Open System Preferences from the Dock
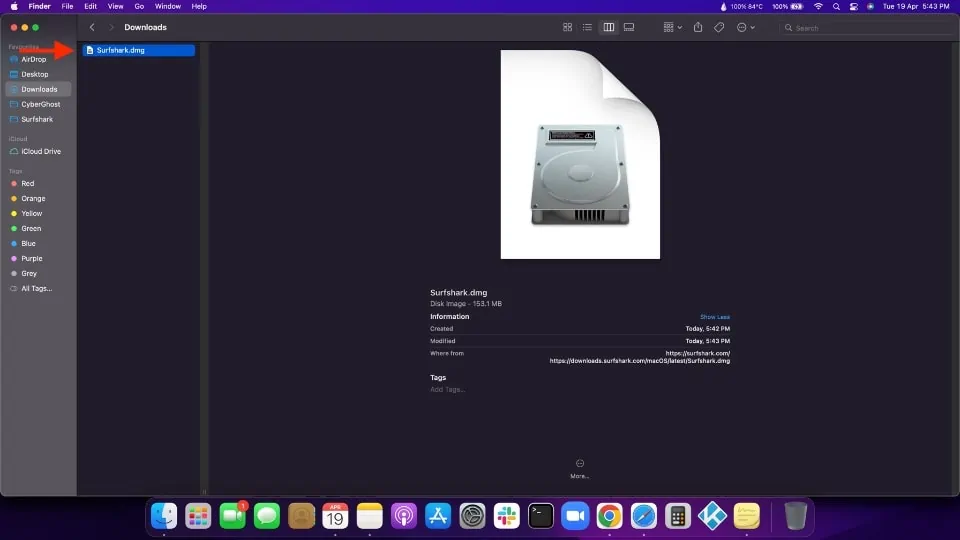Image resolution: width=960 pixels, height=540 pixels. coord(473,516)
